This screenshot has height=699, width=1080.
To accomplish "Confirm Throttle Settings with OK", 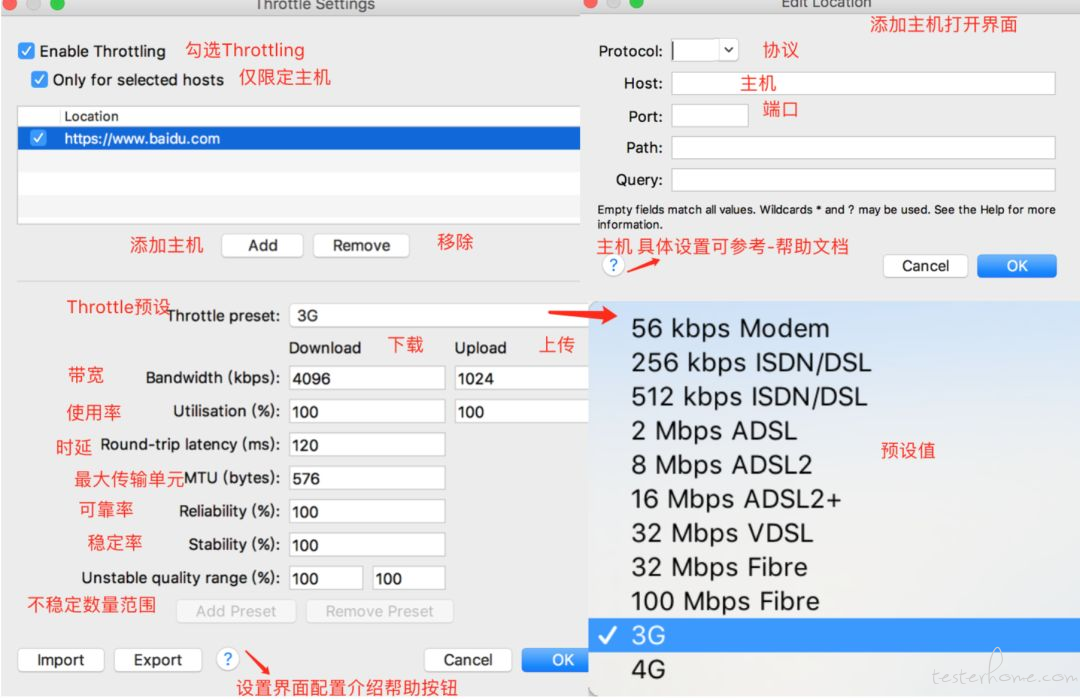I will [x=557, y=660].
